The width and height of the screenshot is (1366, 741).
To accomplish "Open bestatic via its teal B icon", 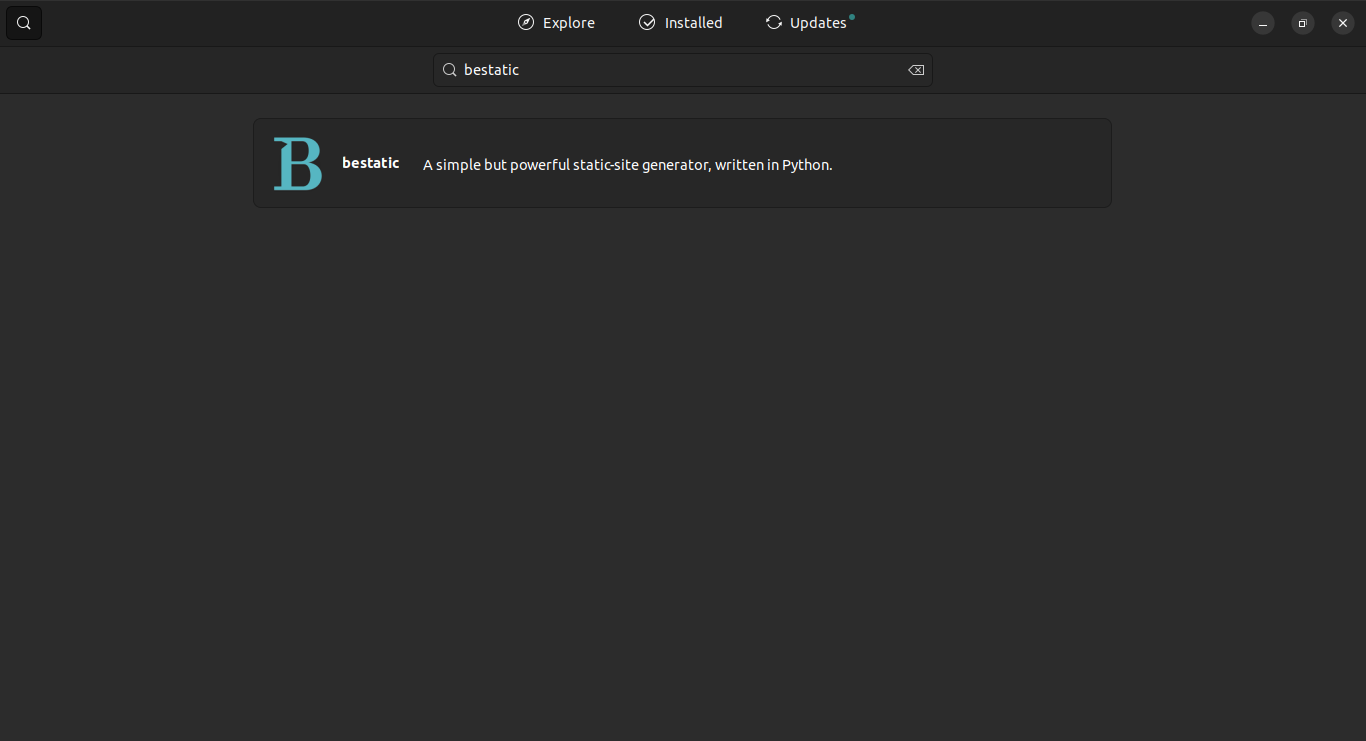I will (297, 163).
